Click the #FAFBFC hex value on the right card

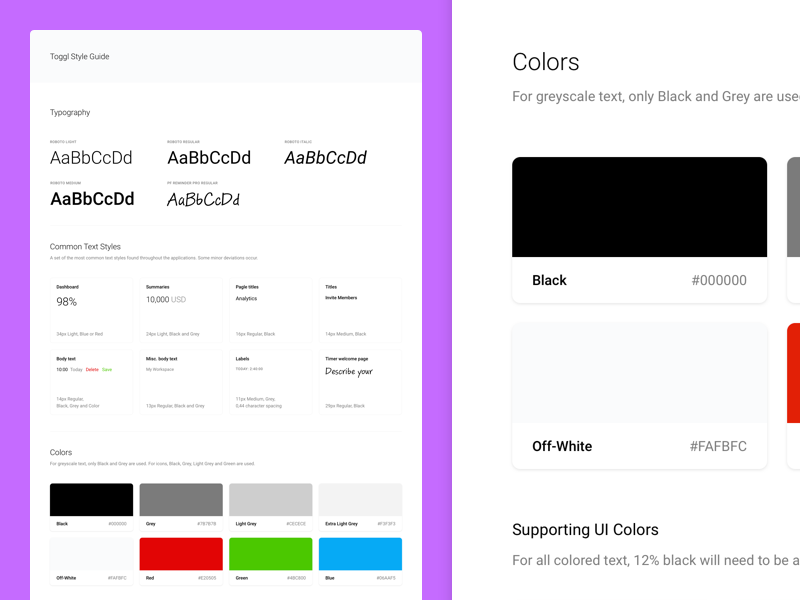pyautogui.click(x=718, y=446)
